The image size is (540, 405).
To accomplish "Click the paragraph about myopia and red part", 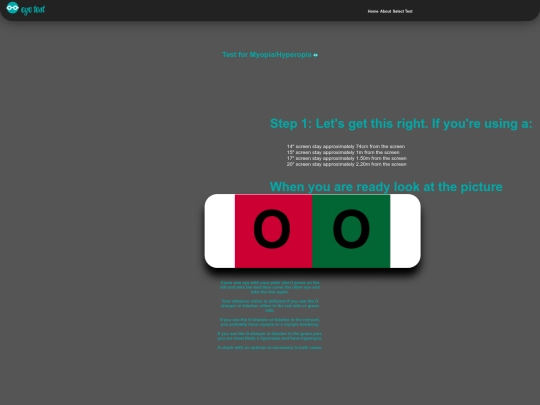I will point(270,322).
